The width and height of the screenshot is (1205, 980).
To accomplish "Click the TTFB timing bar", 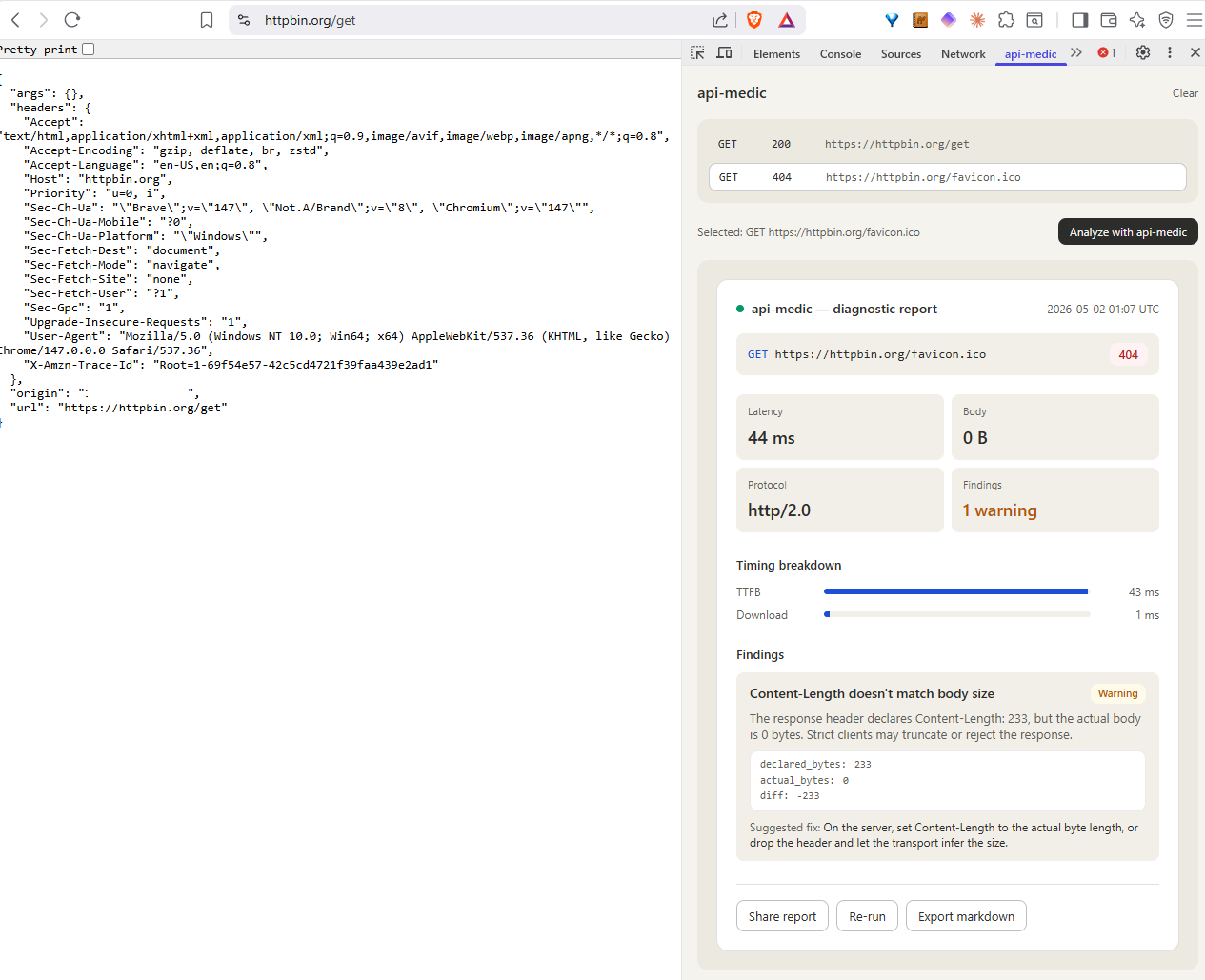I will (956, 591).
